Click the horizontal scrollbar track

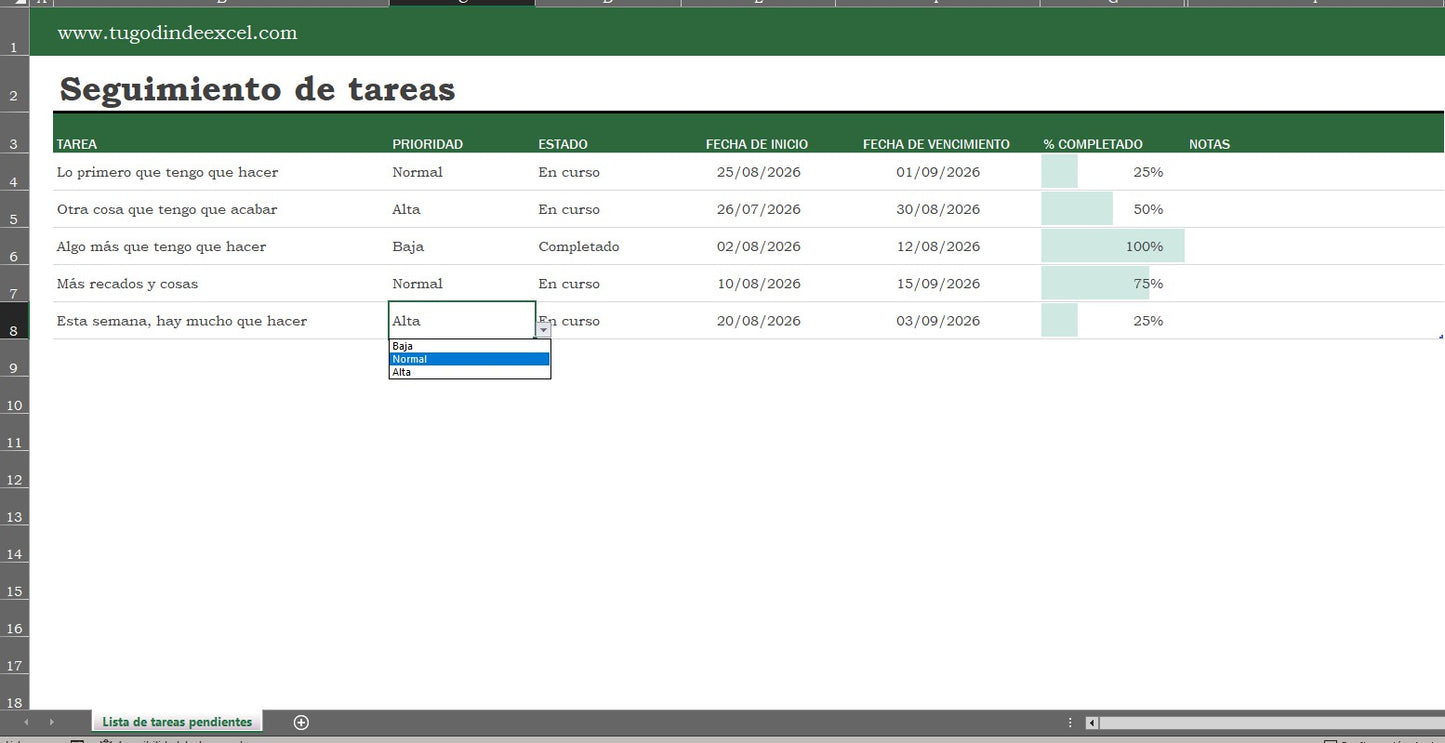coord(1272,723)
